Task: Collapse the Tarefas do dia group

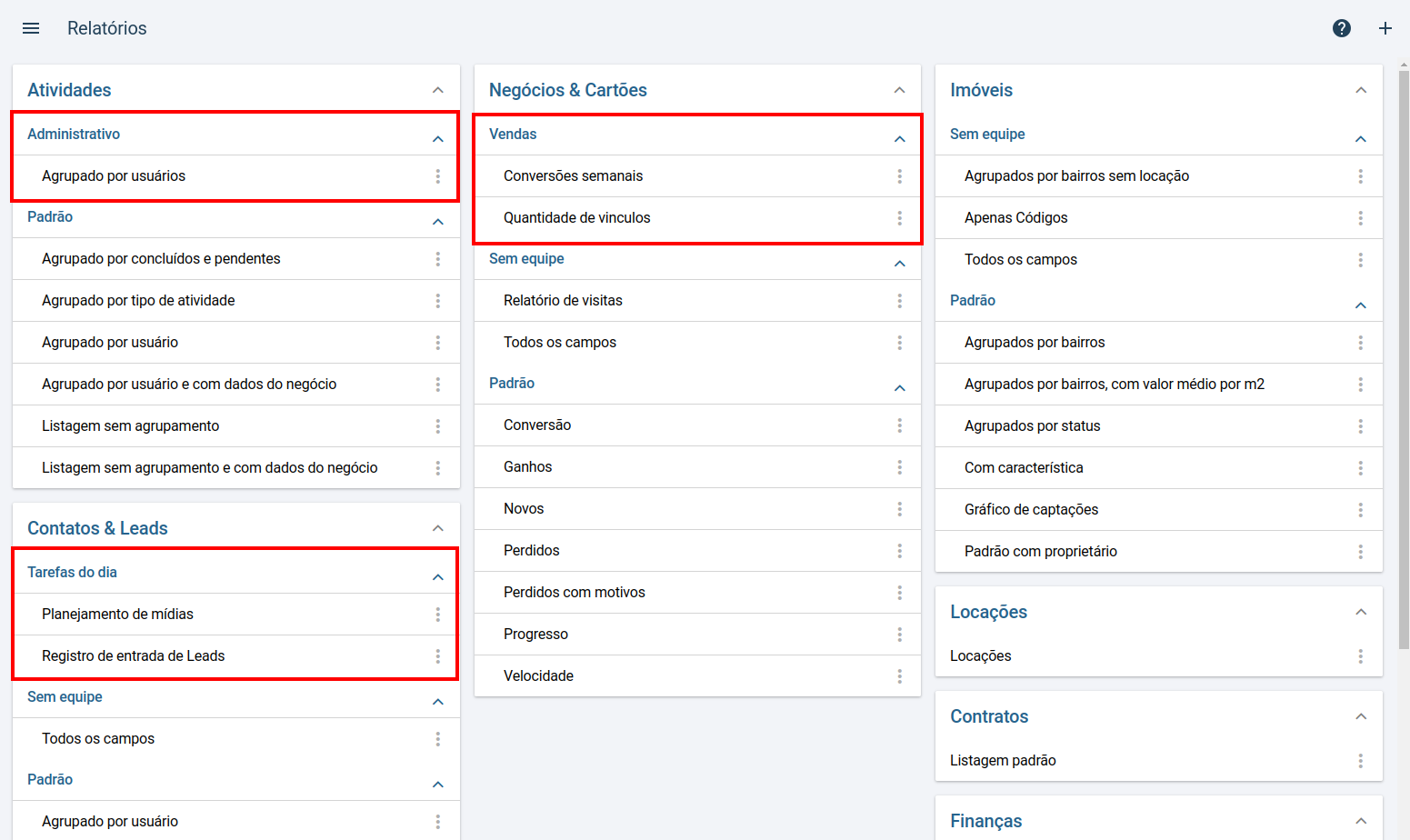Action: point(438,577)
